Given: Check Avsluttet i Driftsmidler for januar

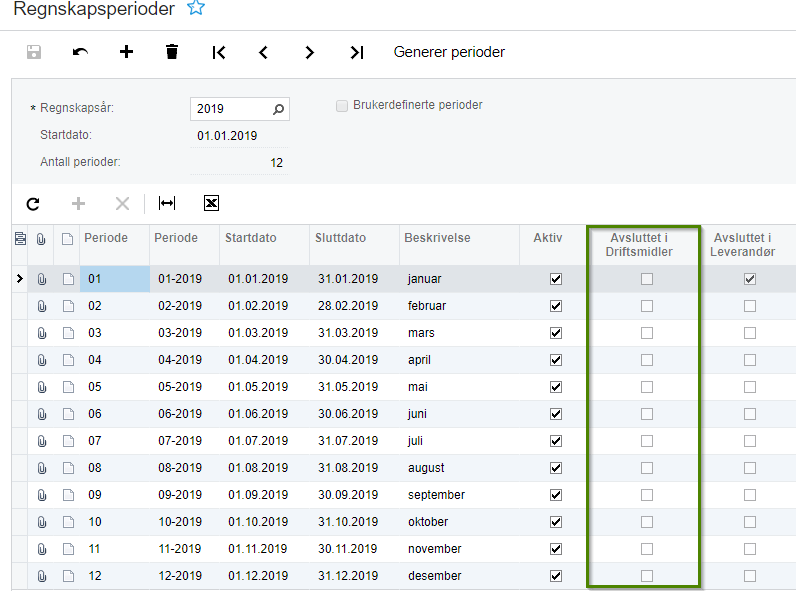Looking at the screenshot, I should pos(647,279).
